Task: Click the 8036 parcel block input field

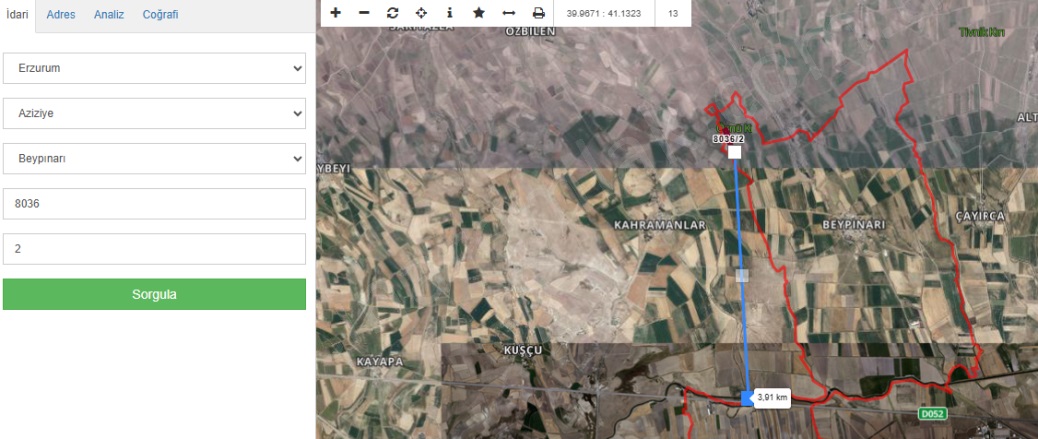Action: coord(154,204)
